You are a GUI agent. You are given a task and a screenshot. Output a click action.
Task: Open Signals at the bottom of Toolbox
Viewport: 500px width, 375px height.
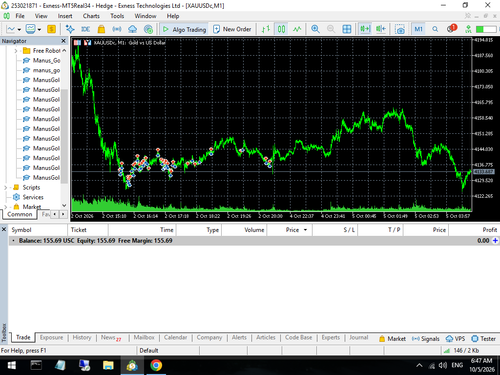click(426, 339)
